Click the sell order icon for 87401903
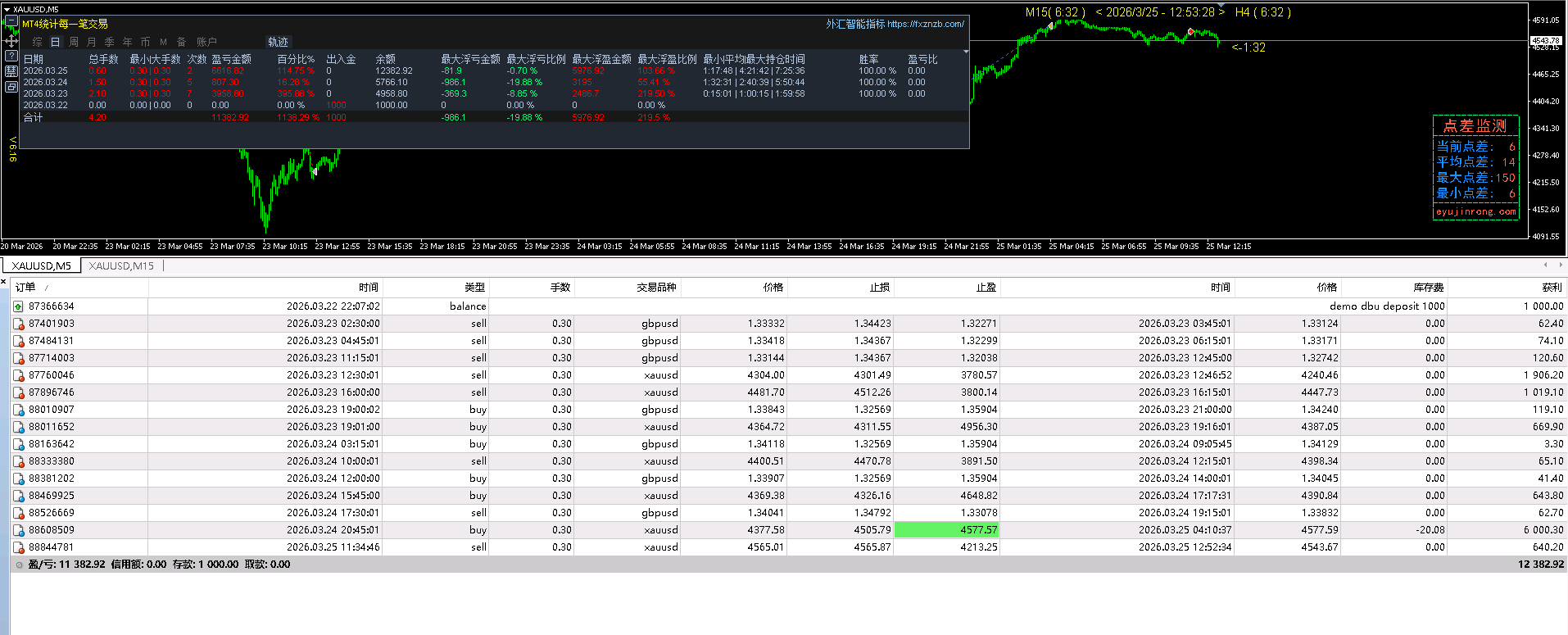Screen dimensions: 1568x635 (18, 324)
